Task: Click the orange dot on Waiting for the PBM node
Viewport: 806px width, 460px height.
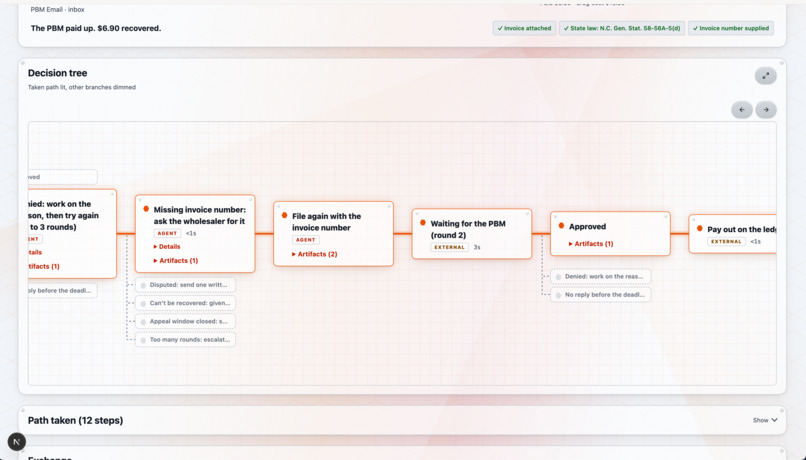Action: coord(423,223)
